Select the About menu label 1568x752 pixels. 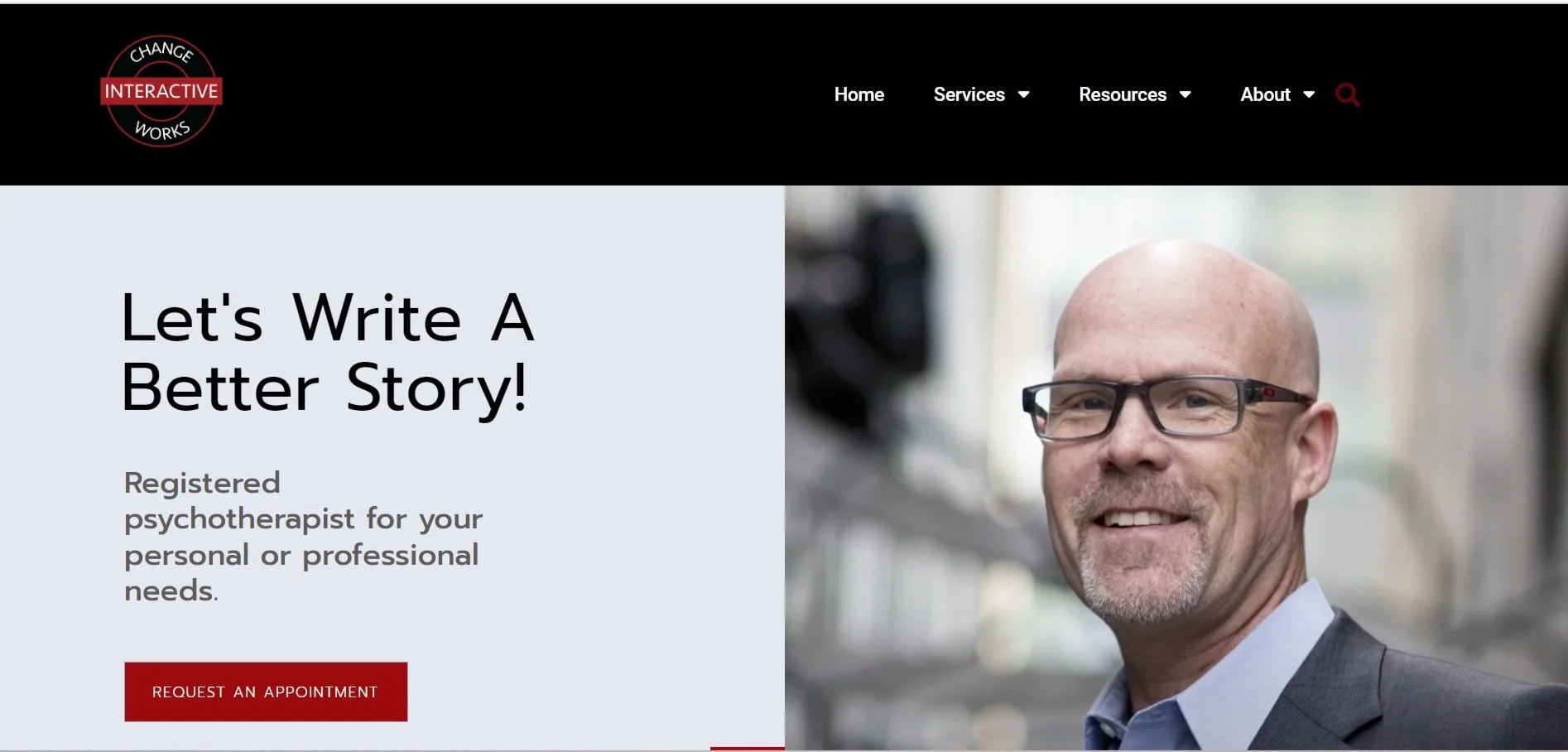pos(1265,94)
